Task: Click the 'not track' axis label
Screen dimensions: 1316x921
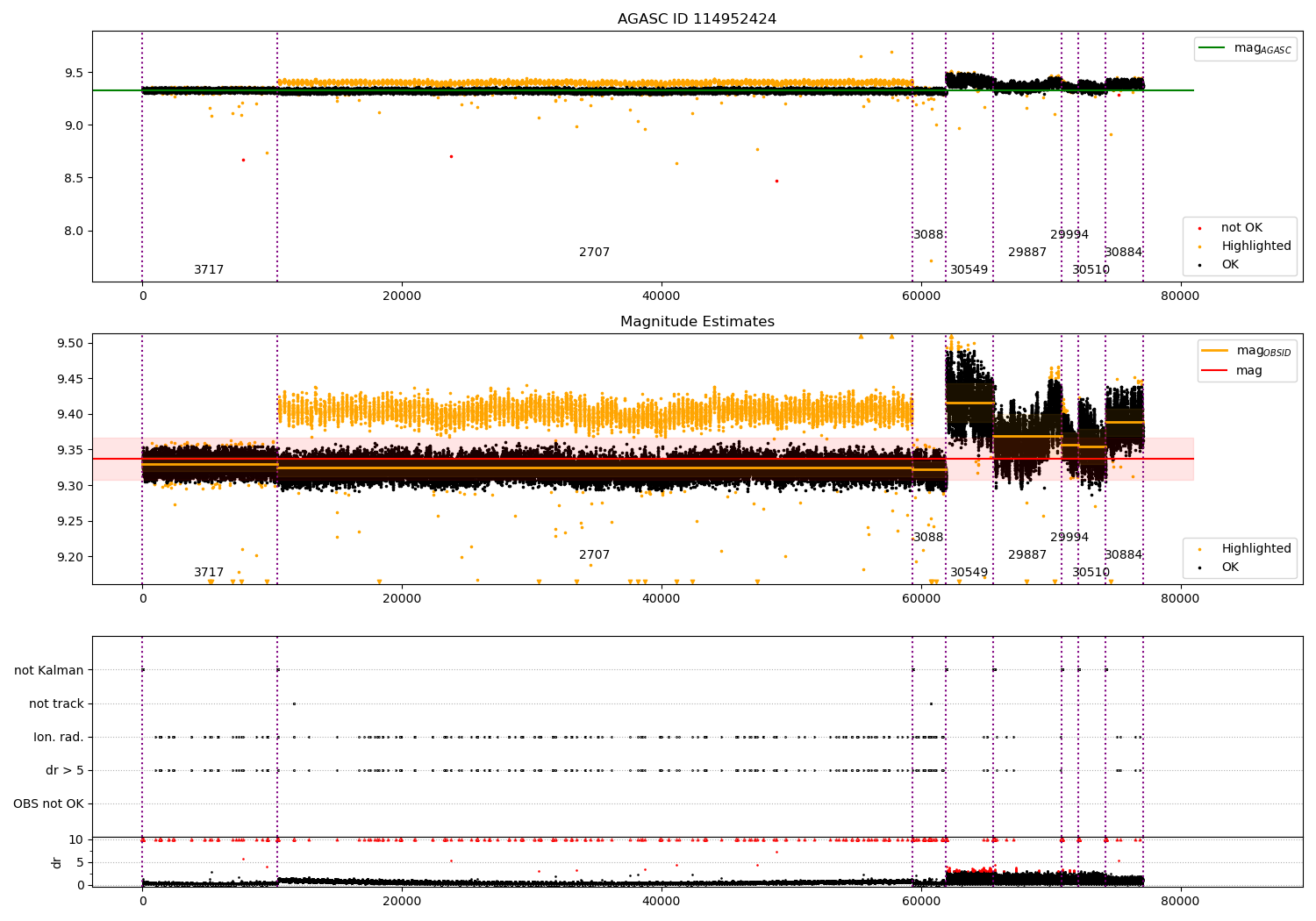Action: [x=56, y=703]
